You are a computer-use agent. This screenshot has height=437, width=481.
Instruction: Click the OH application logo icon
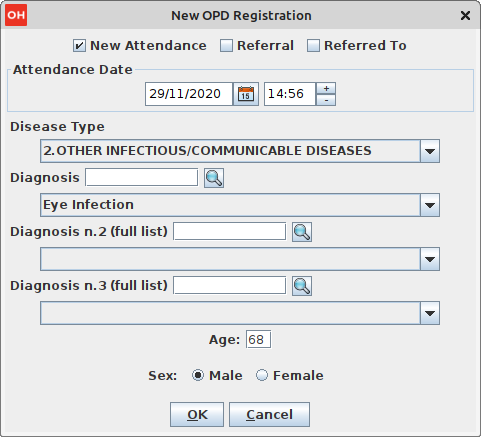(16, 15)
